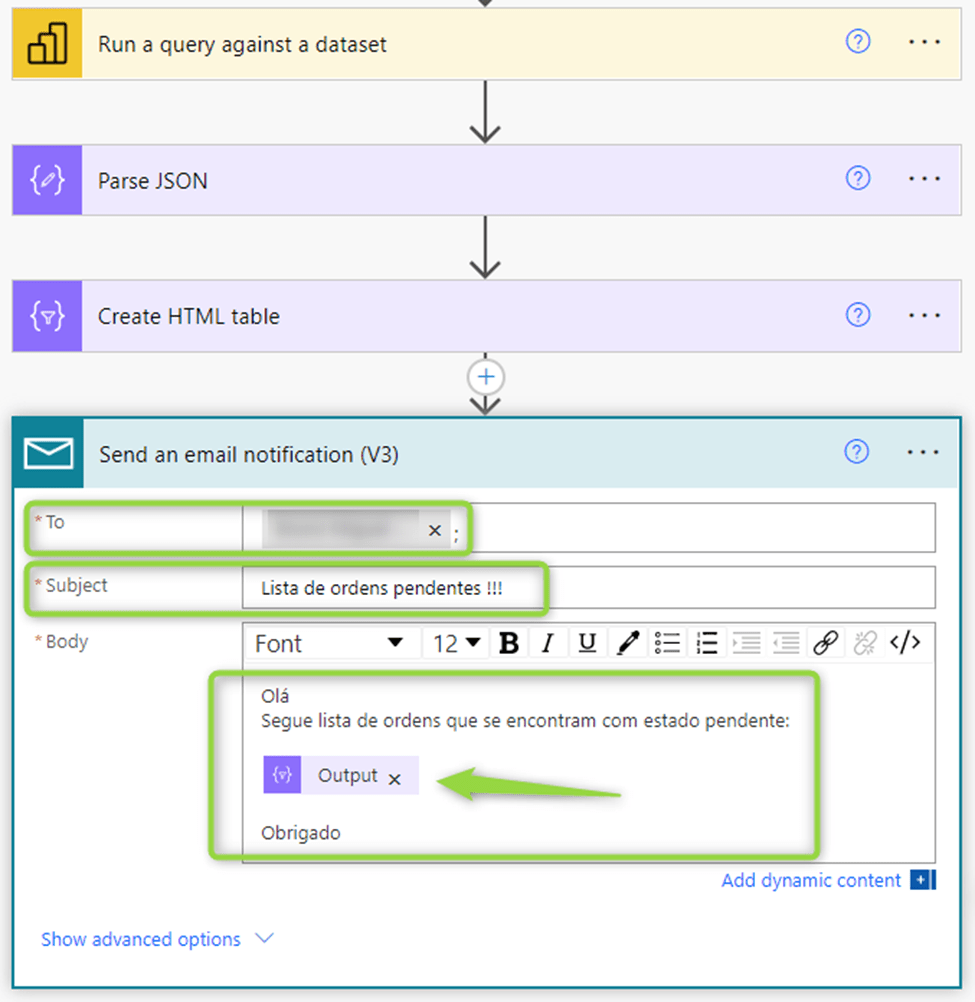The image size is (975, 1002).
Task: Click the Subject input field
Action: pyautogui.click(x=588, y=588)
